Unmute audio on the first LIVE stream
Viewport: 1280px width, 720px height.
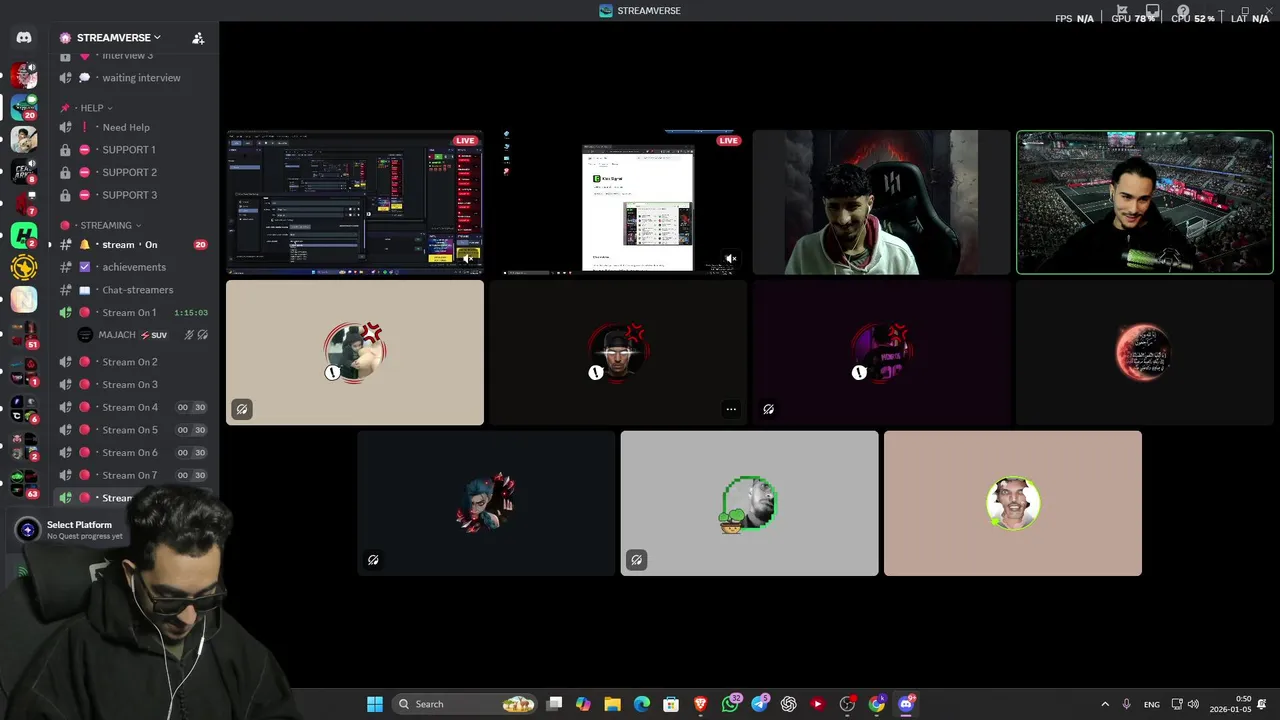coord(467,258)
